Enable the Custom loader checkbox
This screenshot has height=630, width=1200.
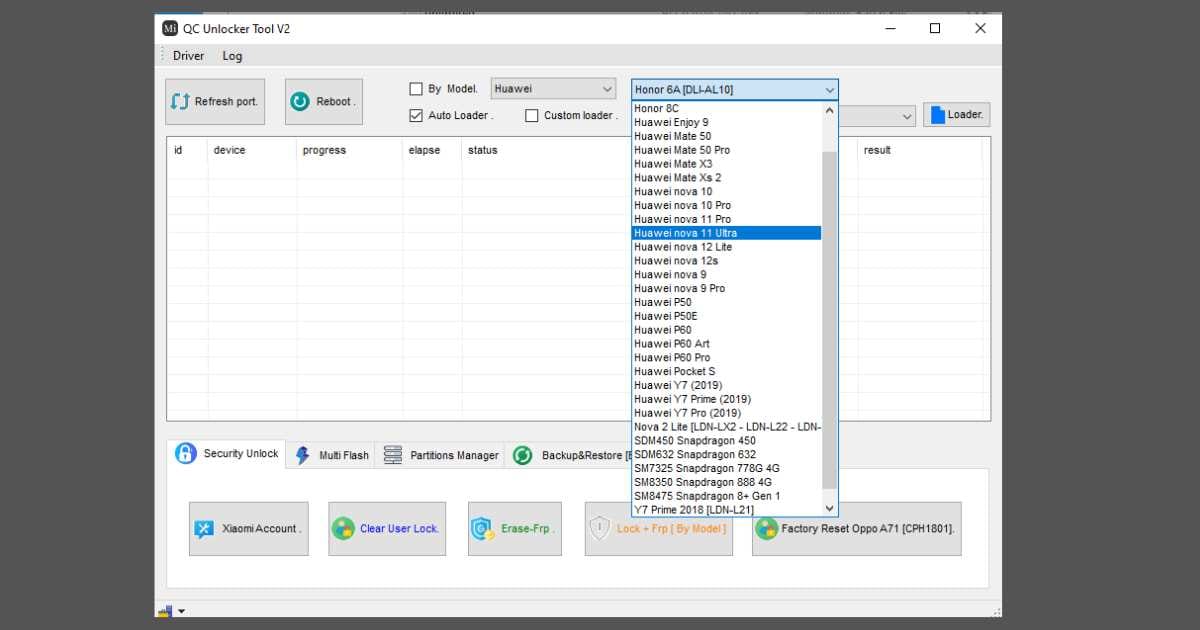click(x=532, y=115)
